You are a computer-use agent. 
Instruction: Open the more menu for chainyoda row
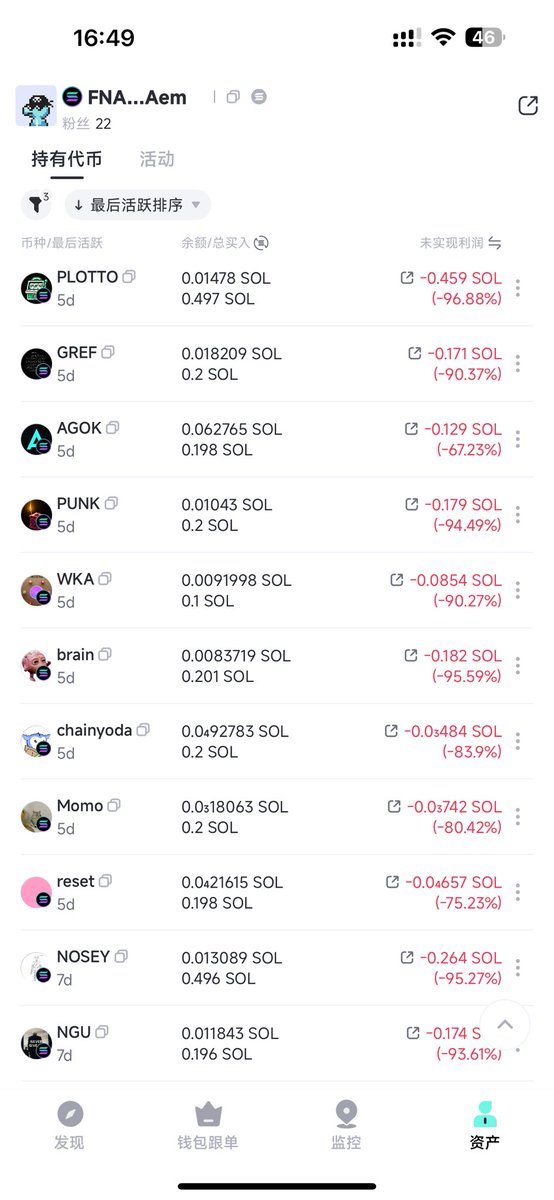click(x=518, y=741)
